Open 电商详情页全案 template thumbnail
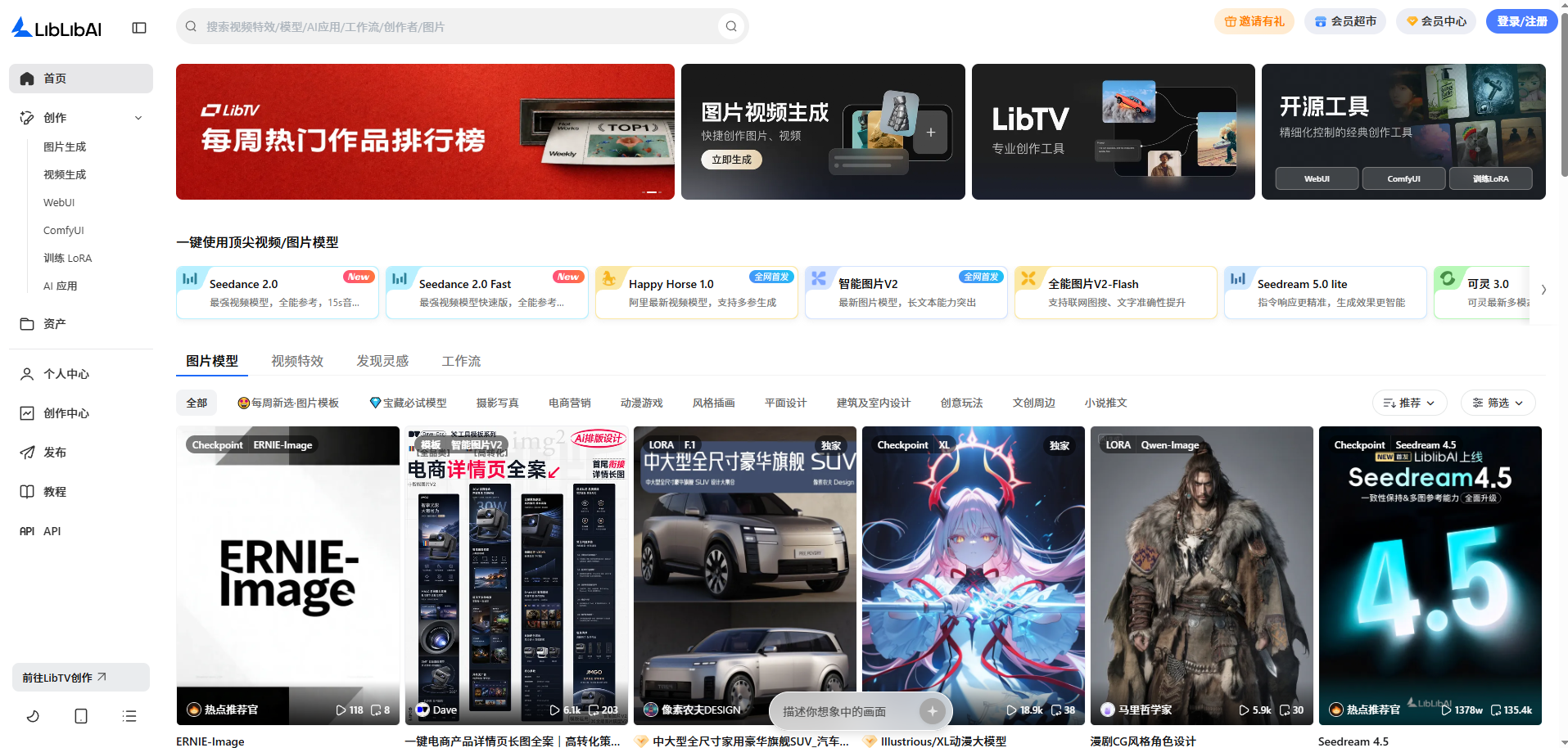1568x748 pixels. coord(517,575)
